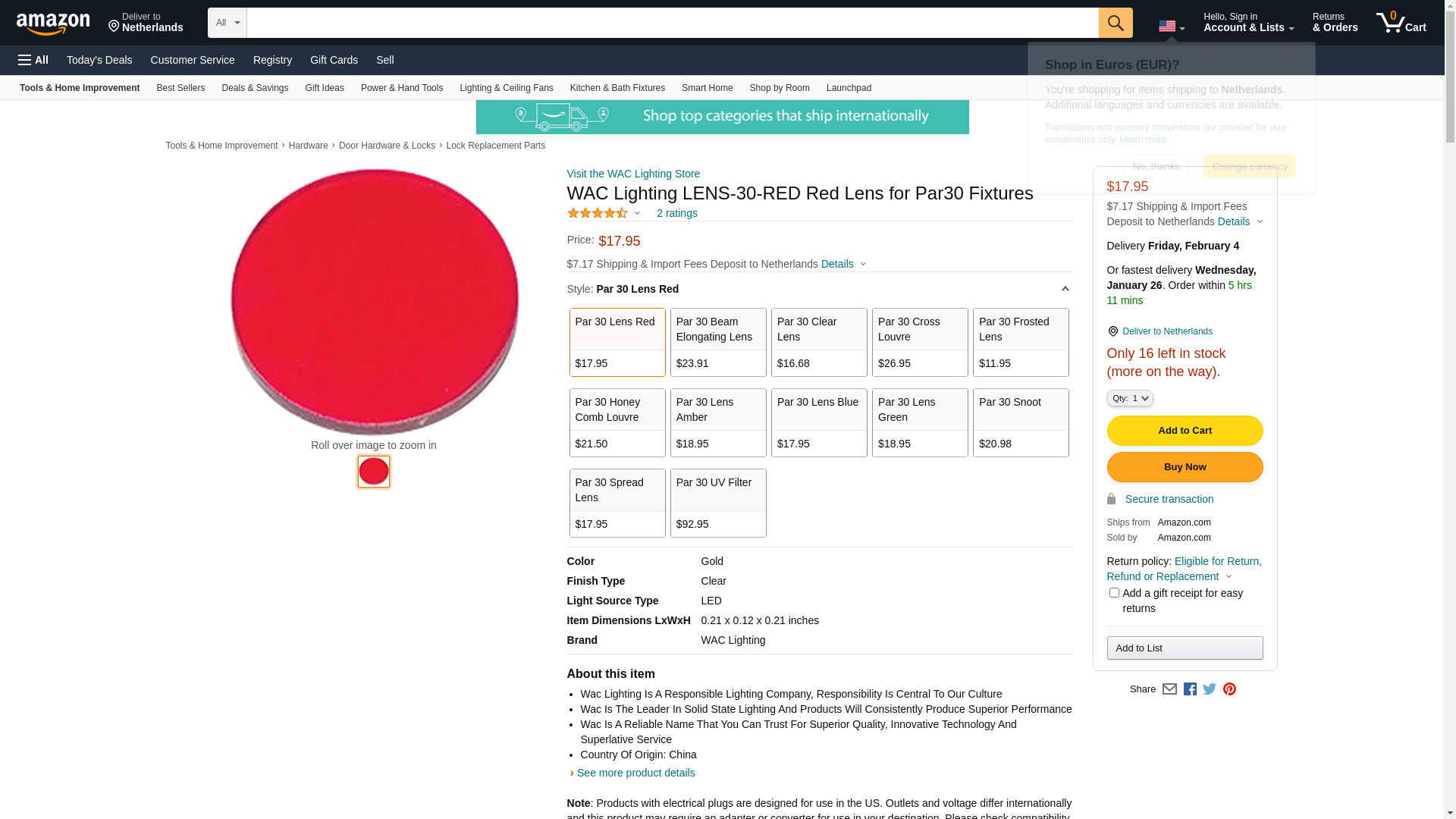Open the Smart Home subnav item
Image resolution: width=1456 pixels, height=819 pixels.
pyautogui.click(x=707, y=88)
